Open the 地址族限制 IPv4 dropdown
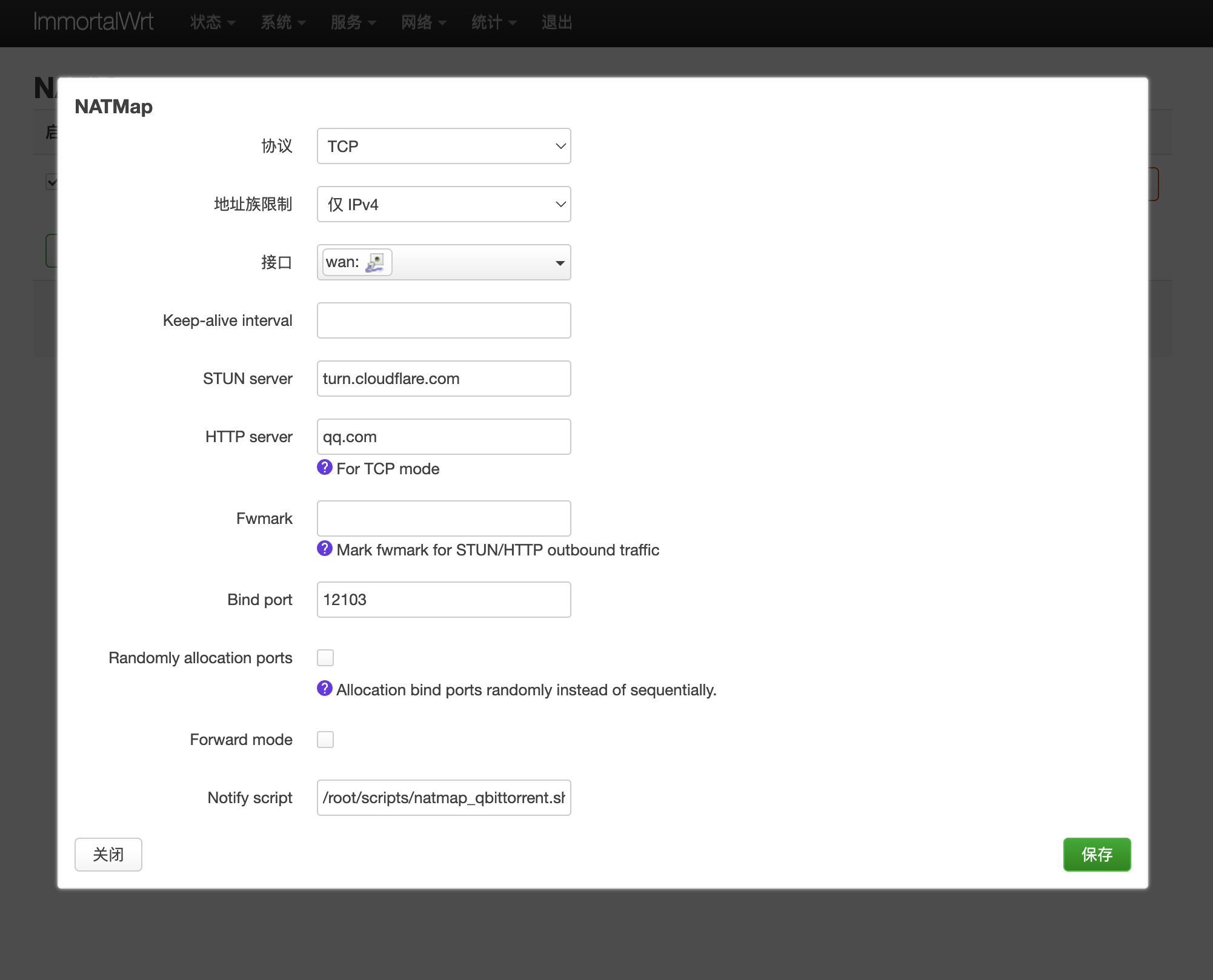This screenshot has width=1213, height=980. pyautogui.click(x=444, y=204)
